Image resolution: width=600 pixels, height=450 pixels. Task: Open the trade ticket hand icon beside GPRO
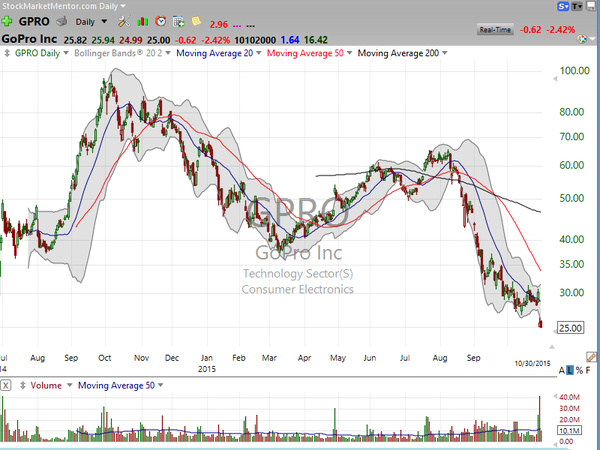tap(62, 21)
